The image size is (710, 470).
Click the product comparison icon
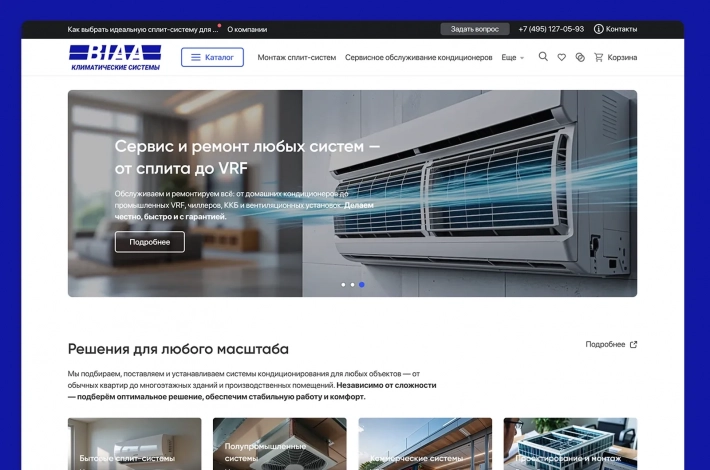(x=580, y=57)
